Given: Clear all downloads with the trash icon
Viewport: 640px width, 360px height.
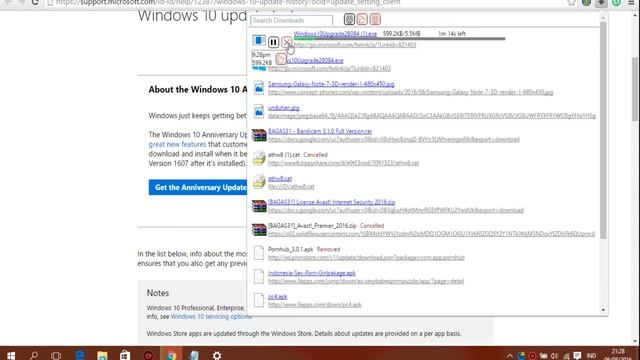Looking at the screenshot, I should [x=375, y=19].
